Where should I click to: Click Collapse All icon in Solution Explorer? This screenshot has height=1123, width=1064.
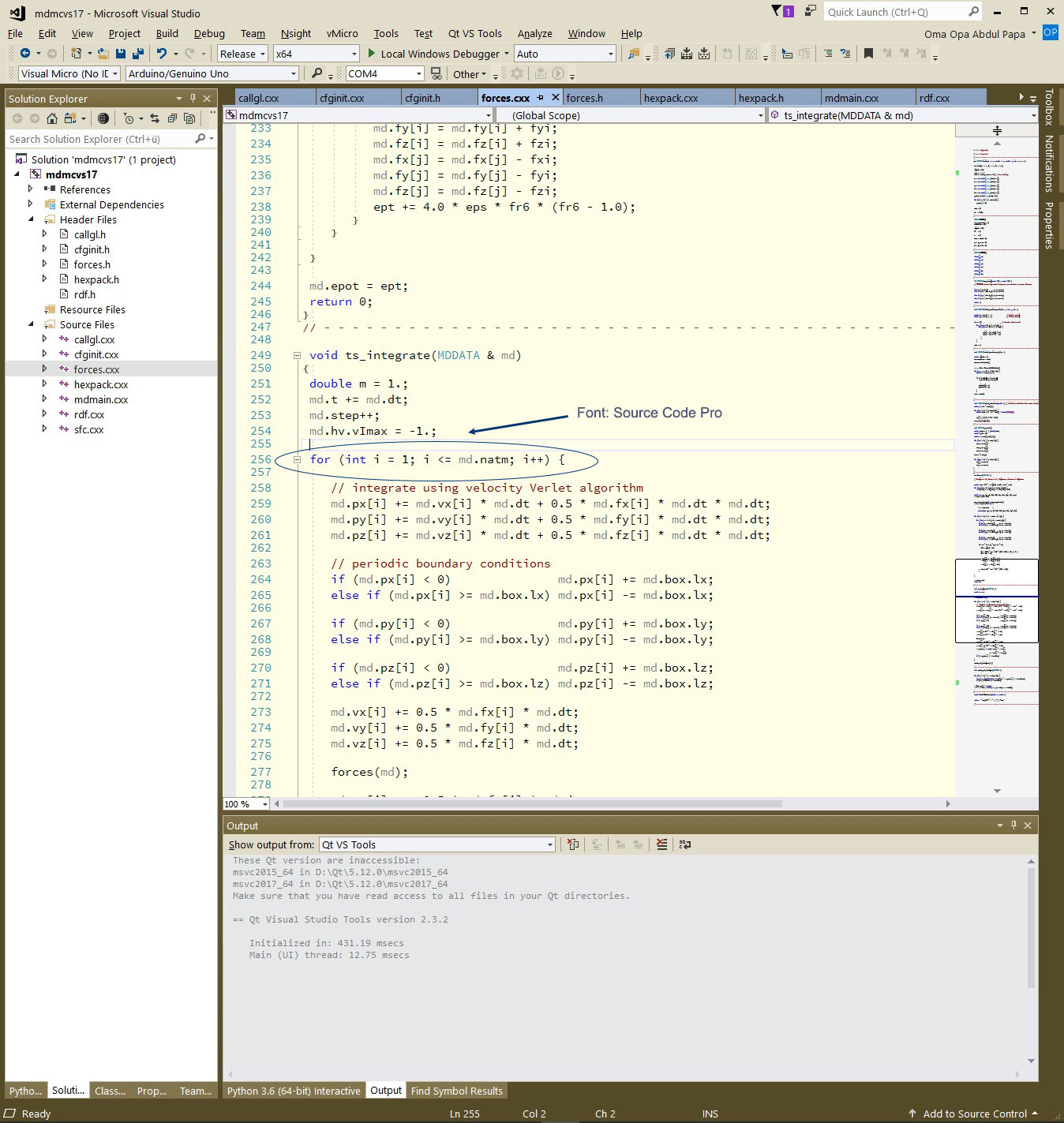(x=172, y=118)
